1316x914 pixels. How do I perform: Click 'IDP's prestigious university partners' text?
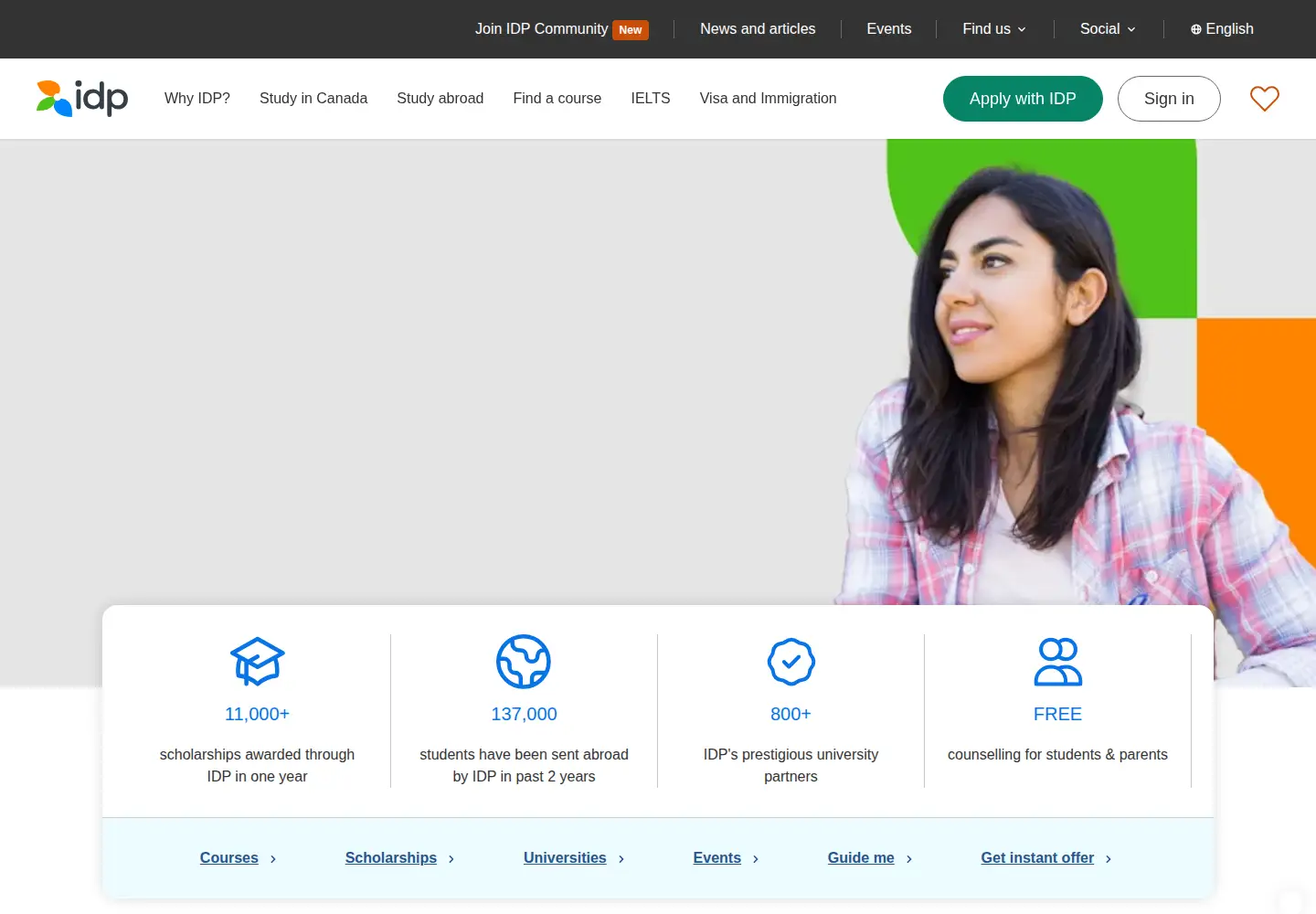click(x=791, y=766)
